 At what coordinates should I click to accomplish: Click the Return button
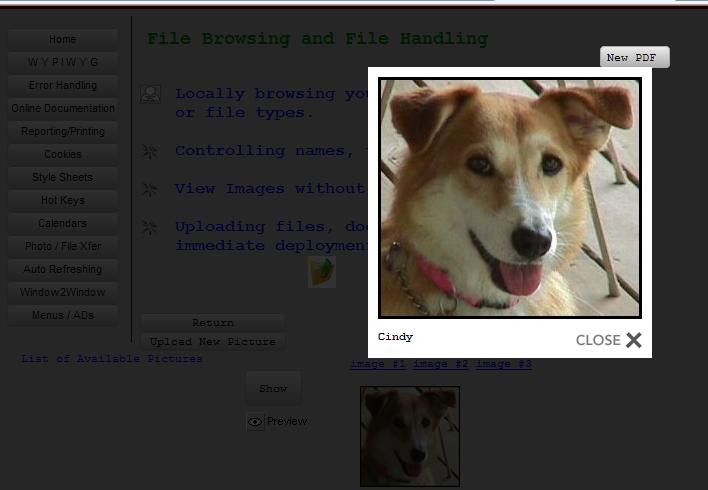[x=212, y=323]
